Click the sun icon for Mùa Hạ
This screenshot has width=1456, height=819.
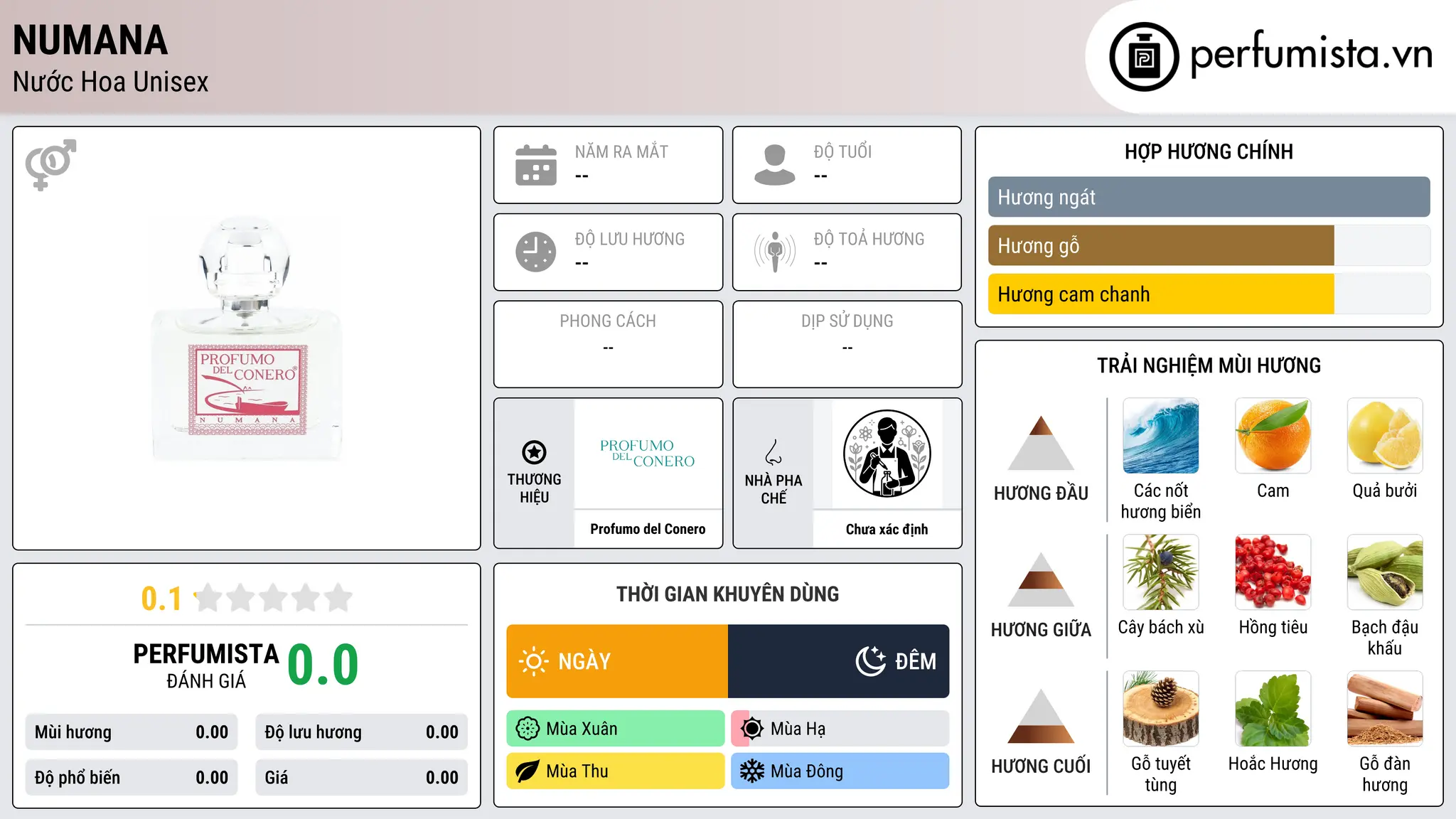pyautogui.click(x=752, y=729)
